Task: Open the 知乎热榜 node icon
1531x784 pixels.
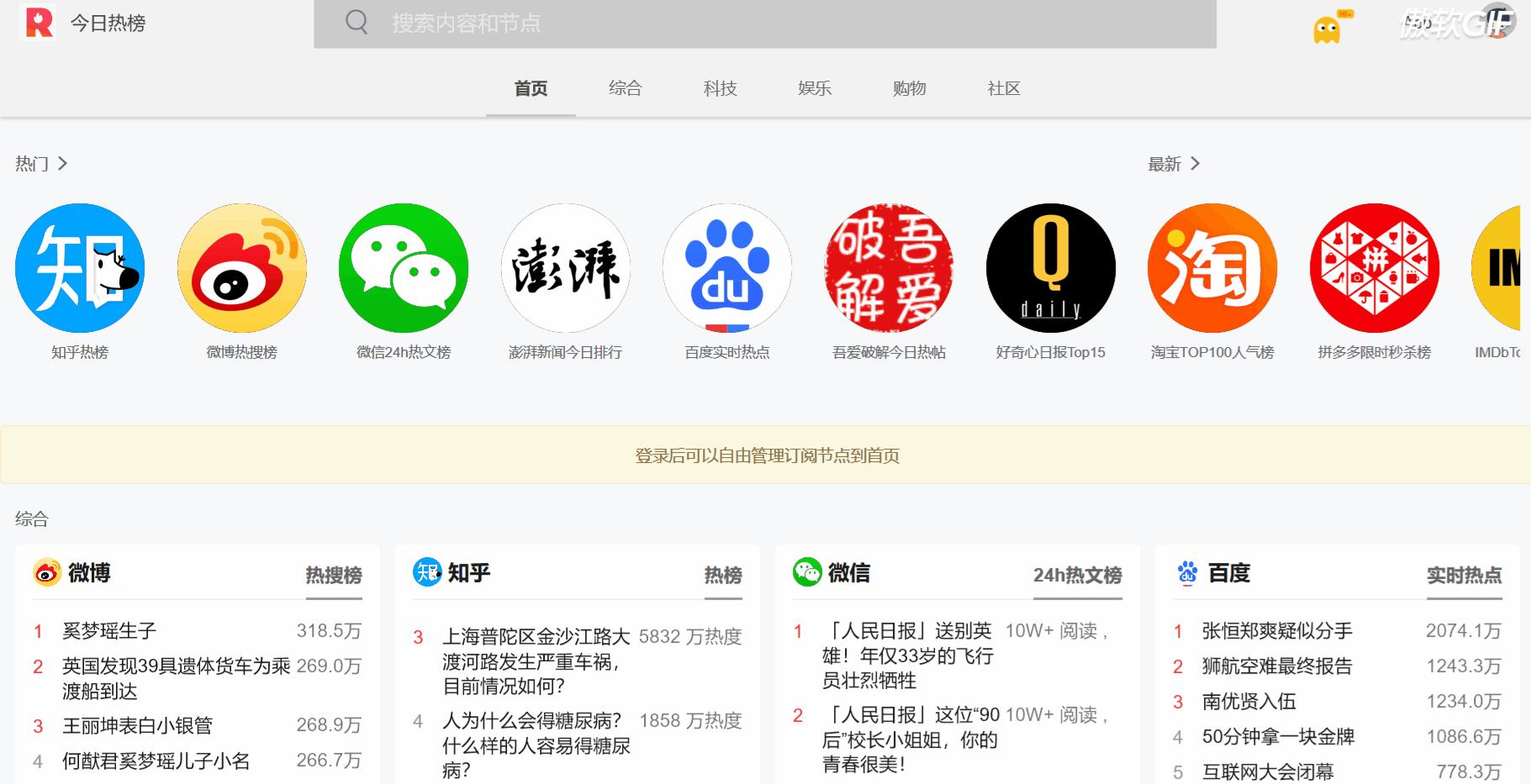Action: tap(80, 267)
